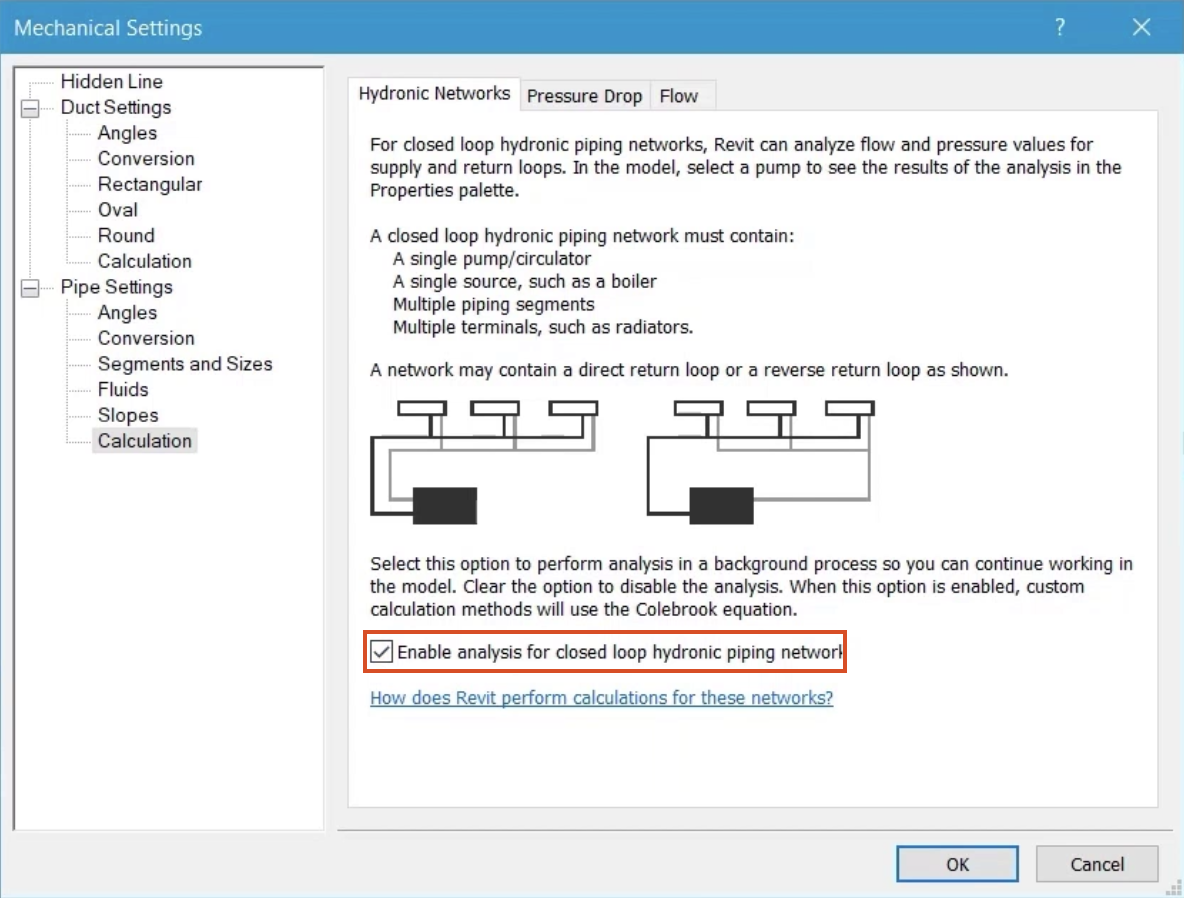This screenshot has width=1184, height=898.
Task: Open Angles under Pipe Settings
Action: (127, 313)
